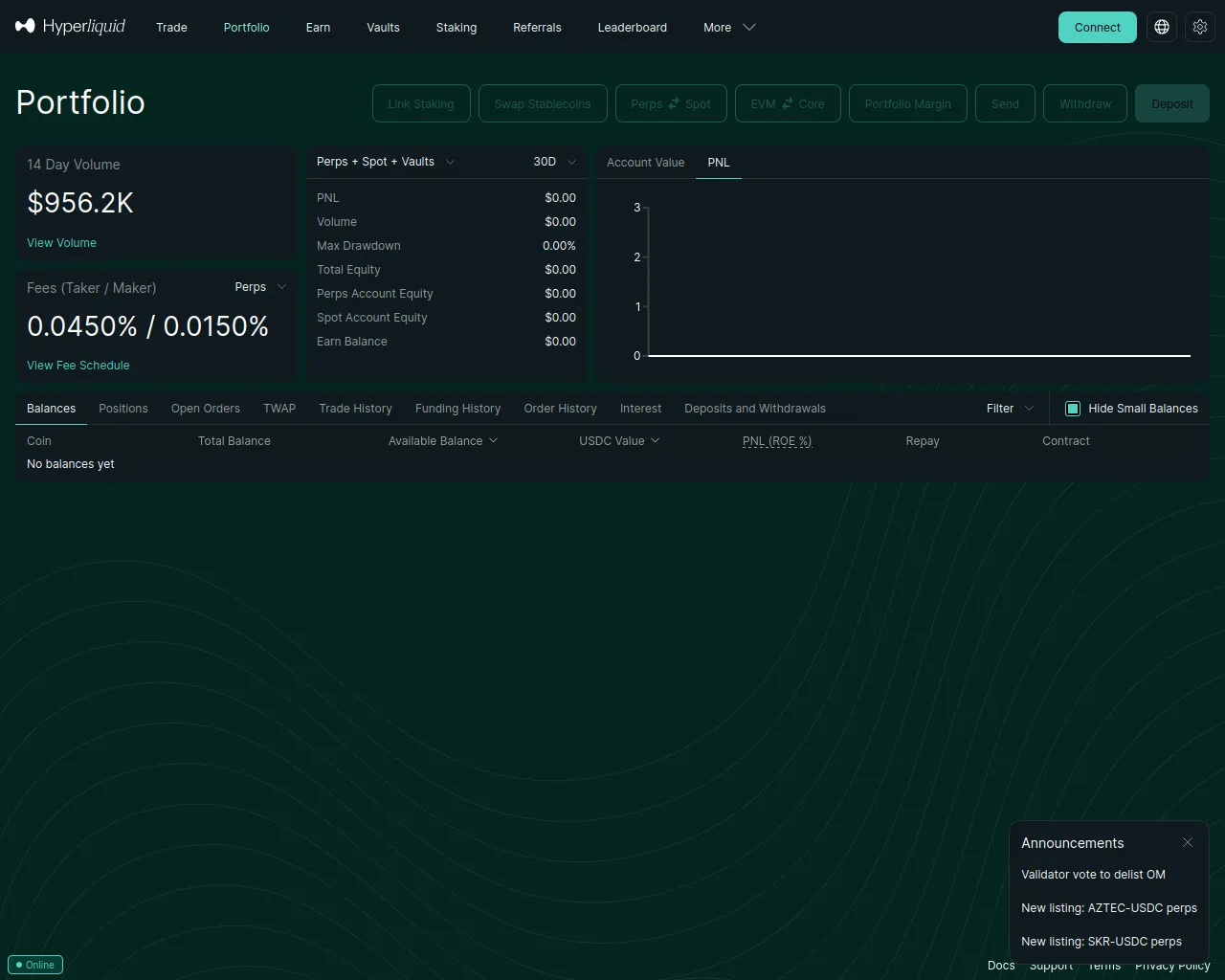The image size is (1225, 980).
Task: Open the settings gear icon
Action: pos(1200,27)
